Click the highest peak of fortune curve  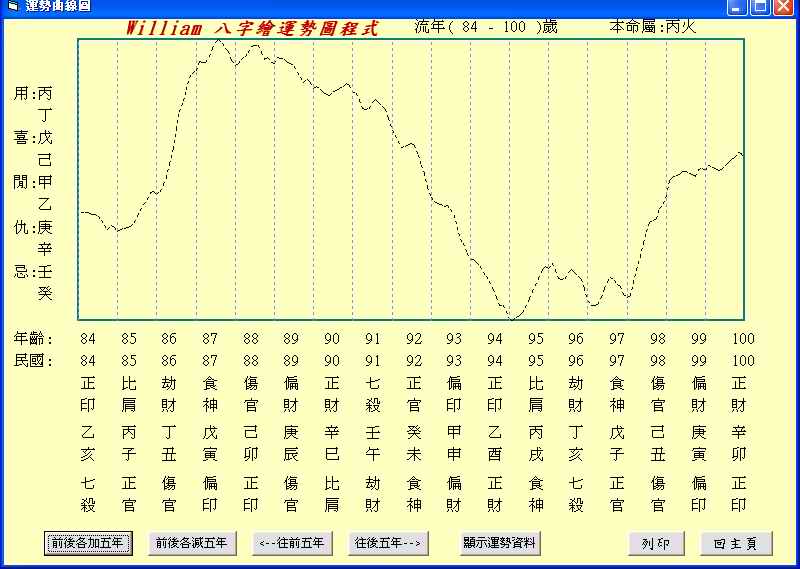click(219, 41)
